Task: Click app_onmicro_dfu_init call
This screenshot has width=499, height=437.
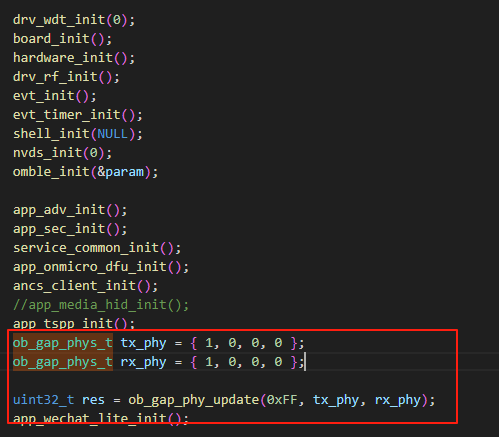Action: coord(101,267)
